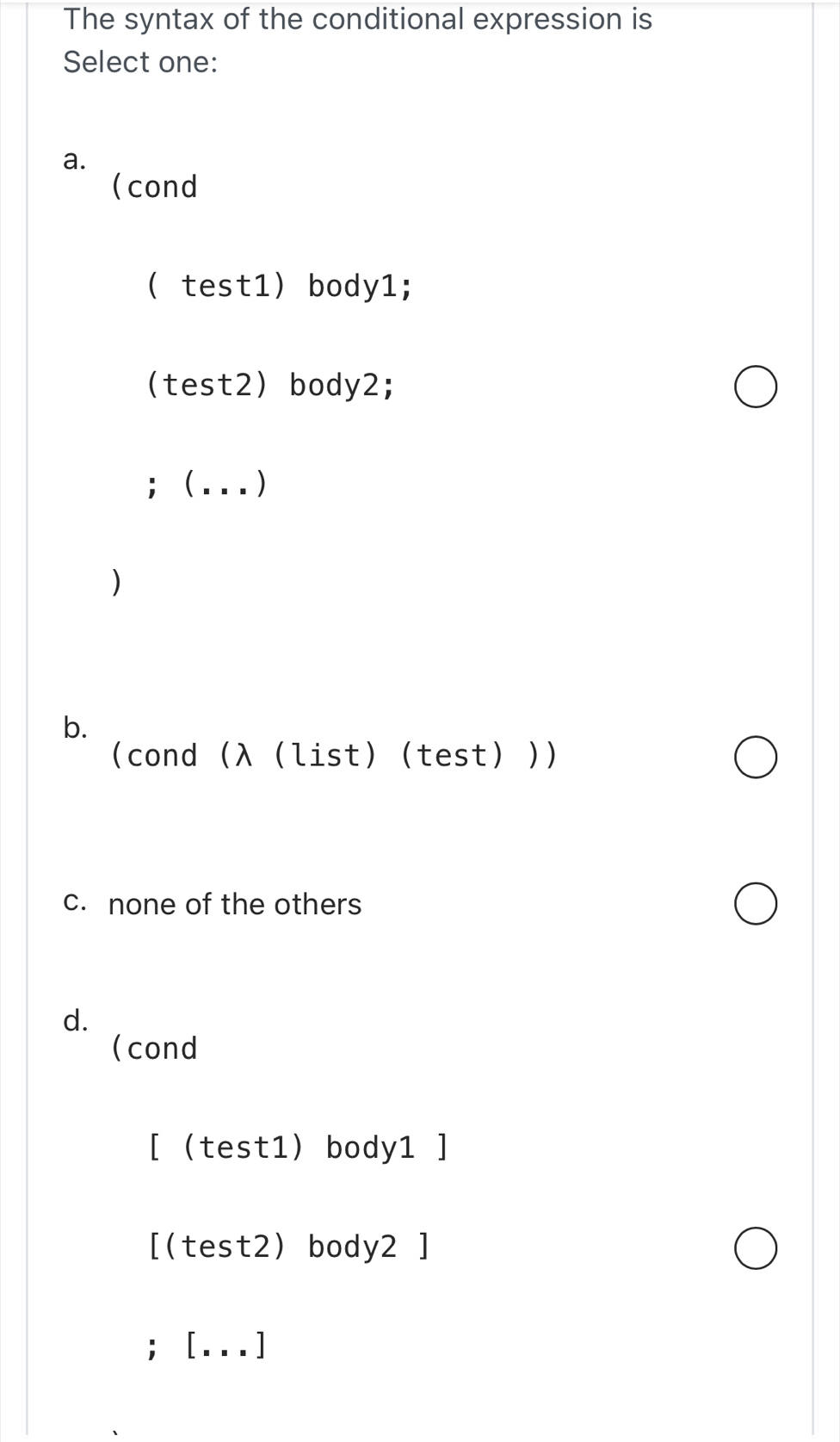
Task: Click the '; [...]' line in option d
Action: tap(206, 1345)
